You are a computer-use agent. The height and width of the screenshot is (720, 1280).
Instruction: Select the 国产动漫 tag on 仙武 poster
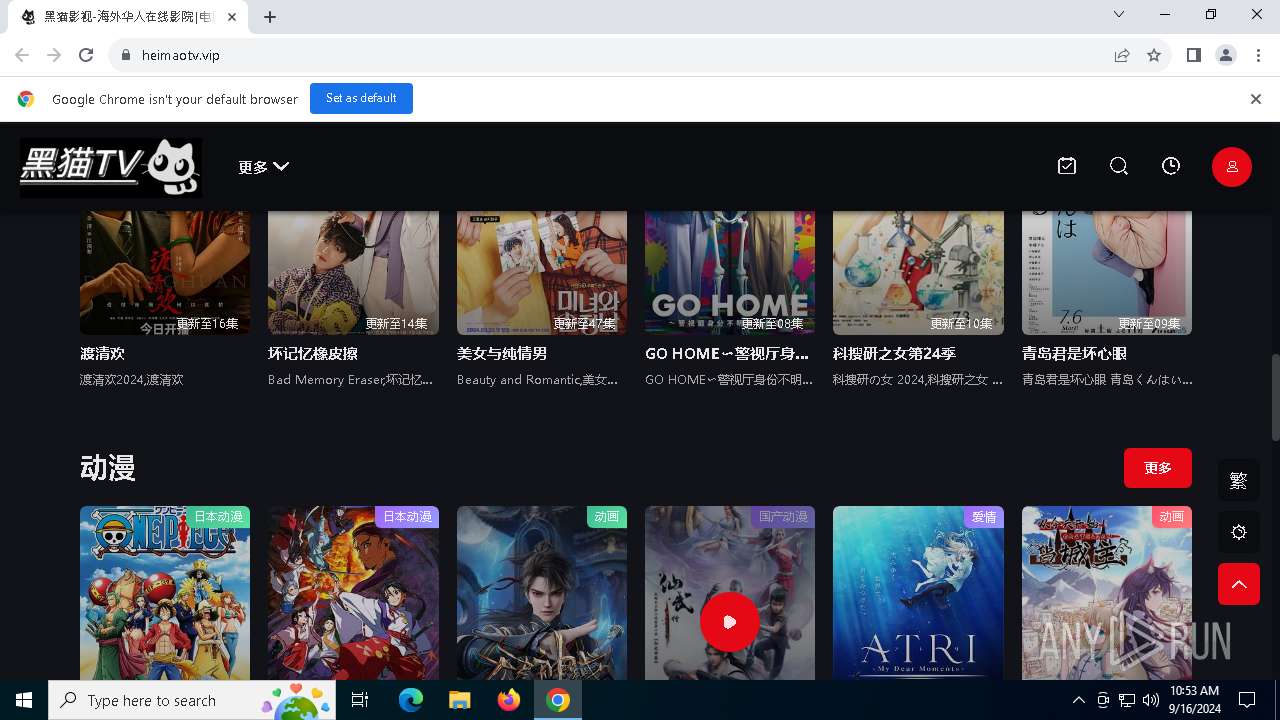coord(783,517)
